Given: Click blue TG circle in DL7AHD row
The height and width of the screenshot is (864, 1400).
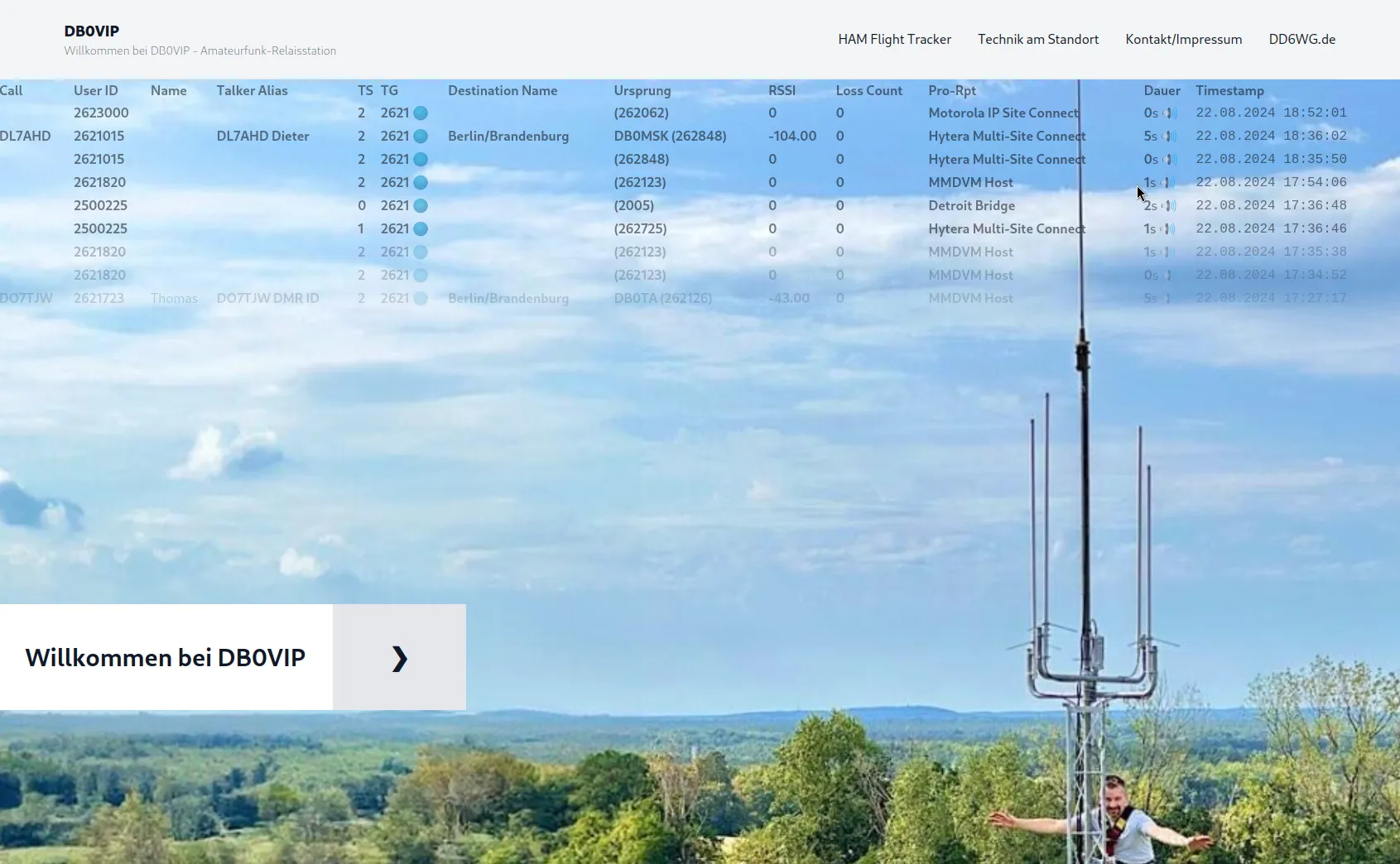Looking at the screenshot, I should (x=421, y=137).
